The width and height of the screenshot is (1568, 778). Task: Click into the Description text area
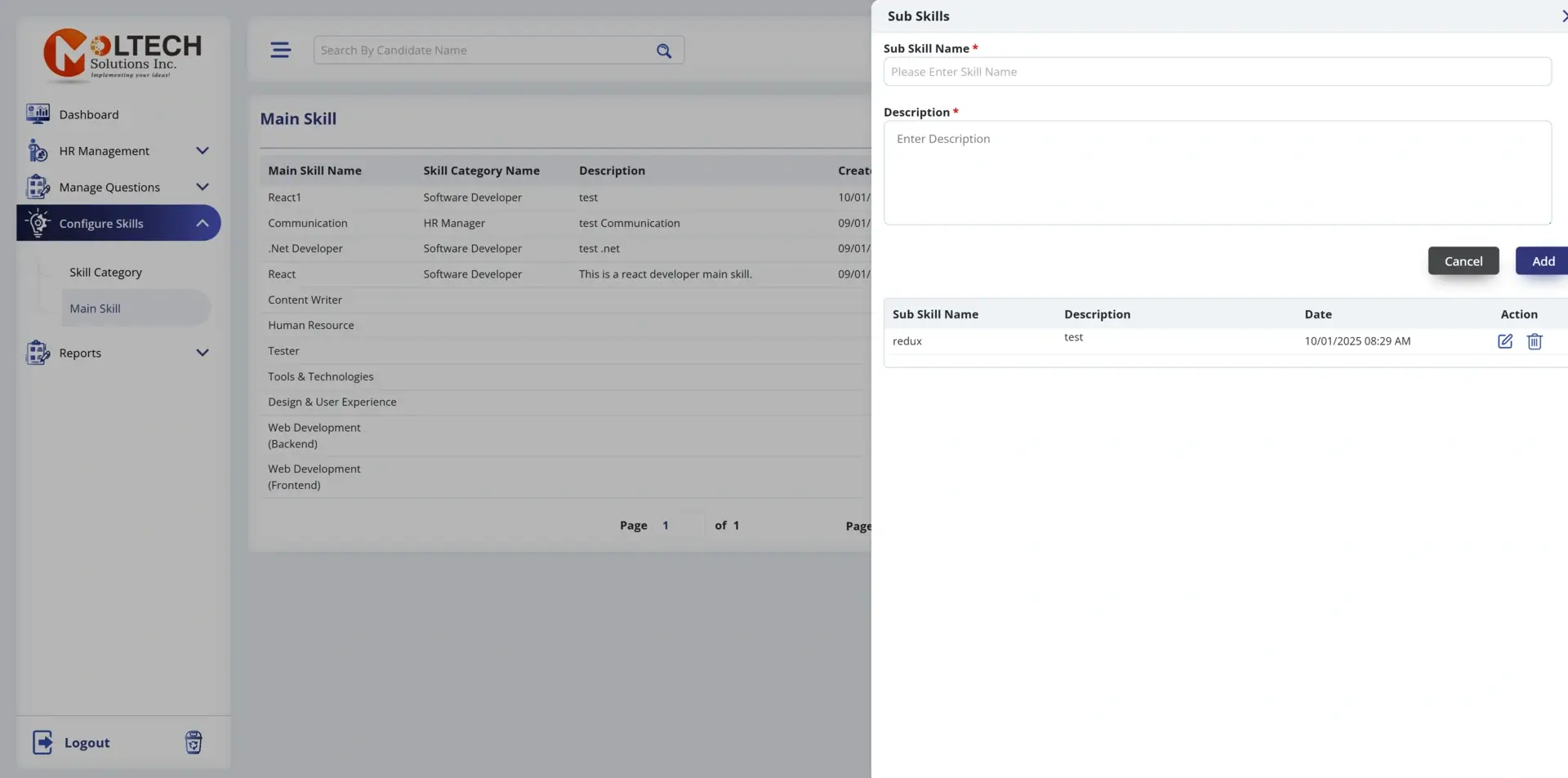[1217, 173]
